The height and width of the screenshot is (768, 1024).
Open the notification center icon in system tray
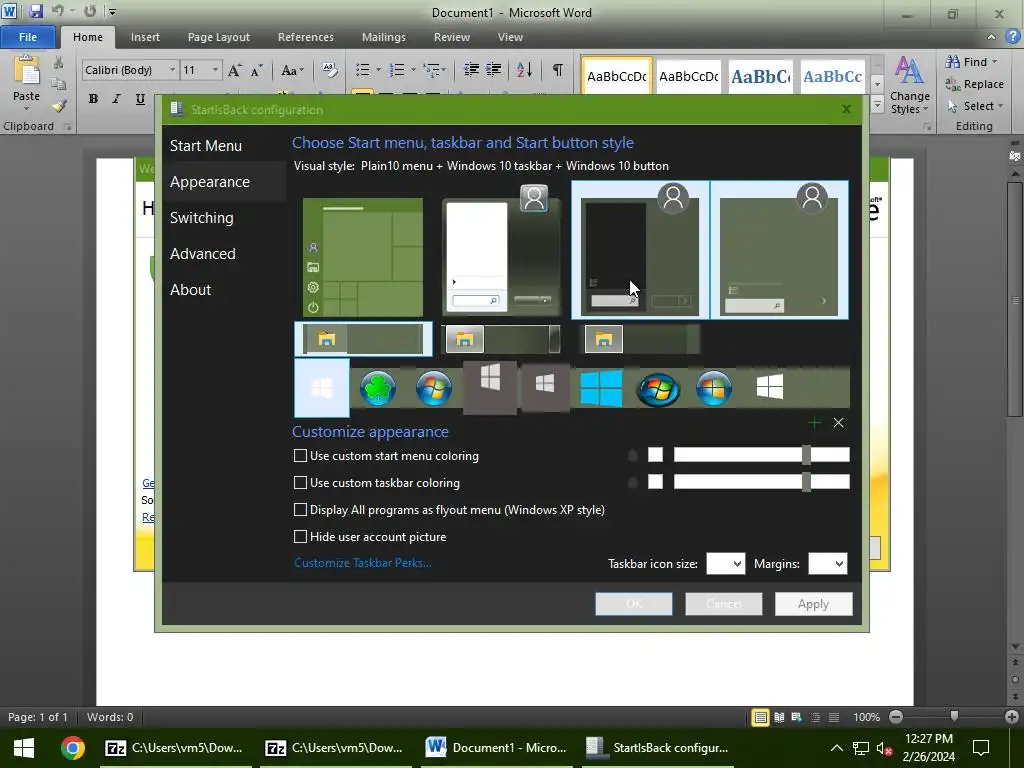tap(981, 748)
